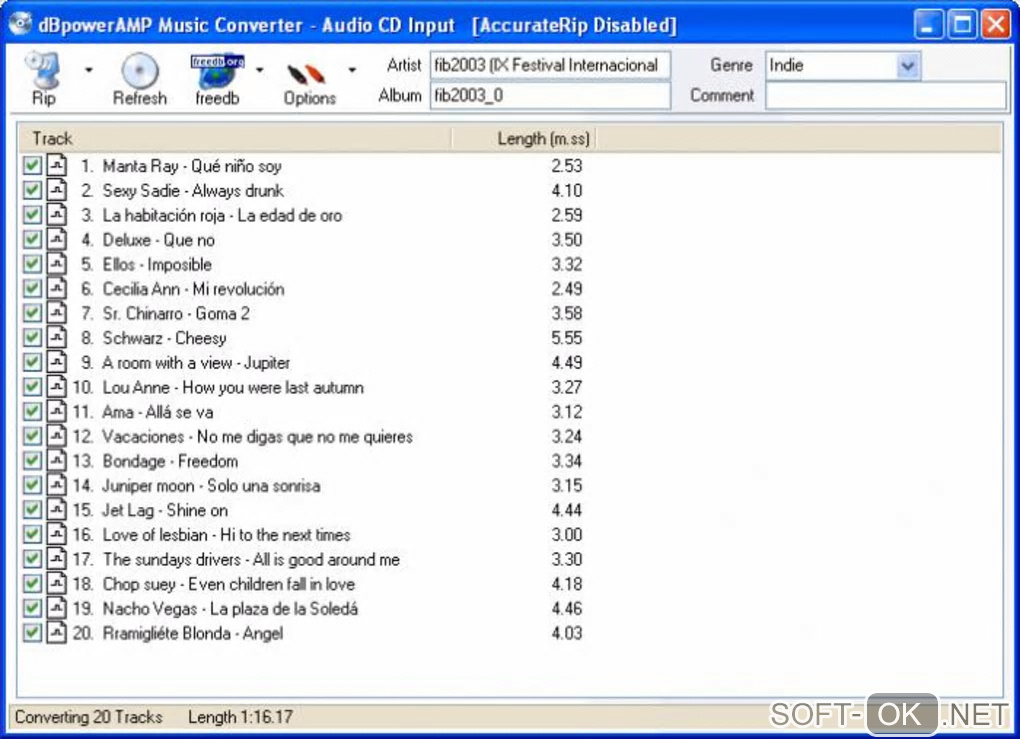Screen dimensions: 1020x739
Task: Uncheck track 9 A room with a view
Action: point(32,362)
